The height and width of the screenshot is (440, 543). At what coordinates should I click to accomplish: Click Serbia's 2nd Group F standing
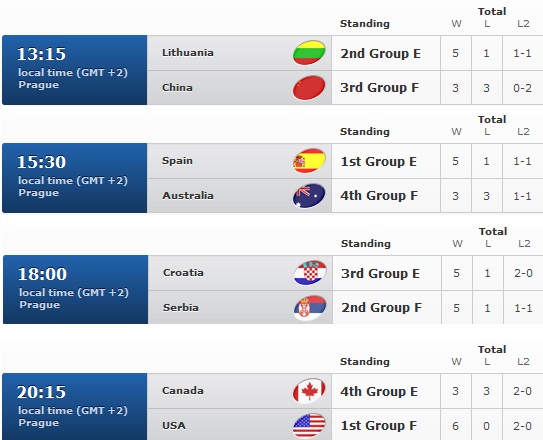coord(381,307)
